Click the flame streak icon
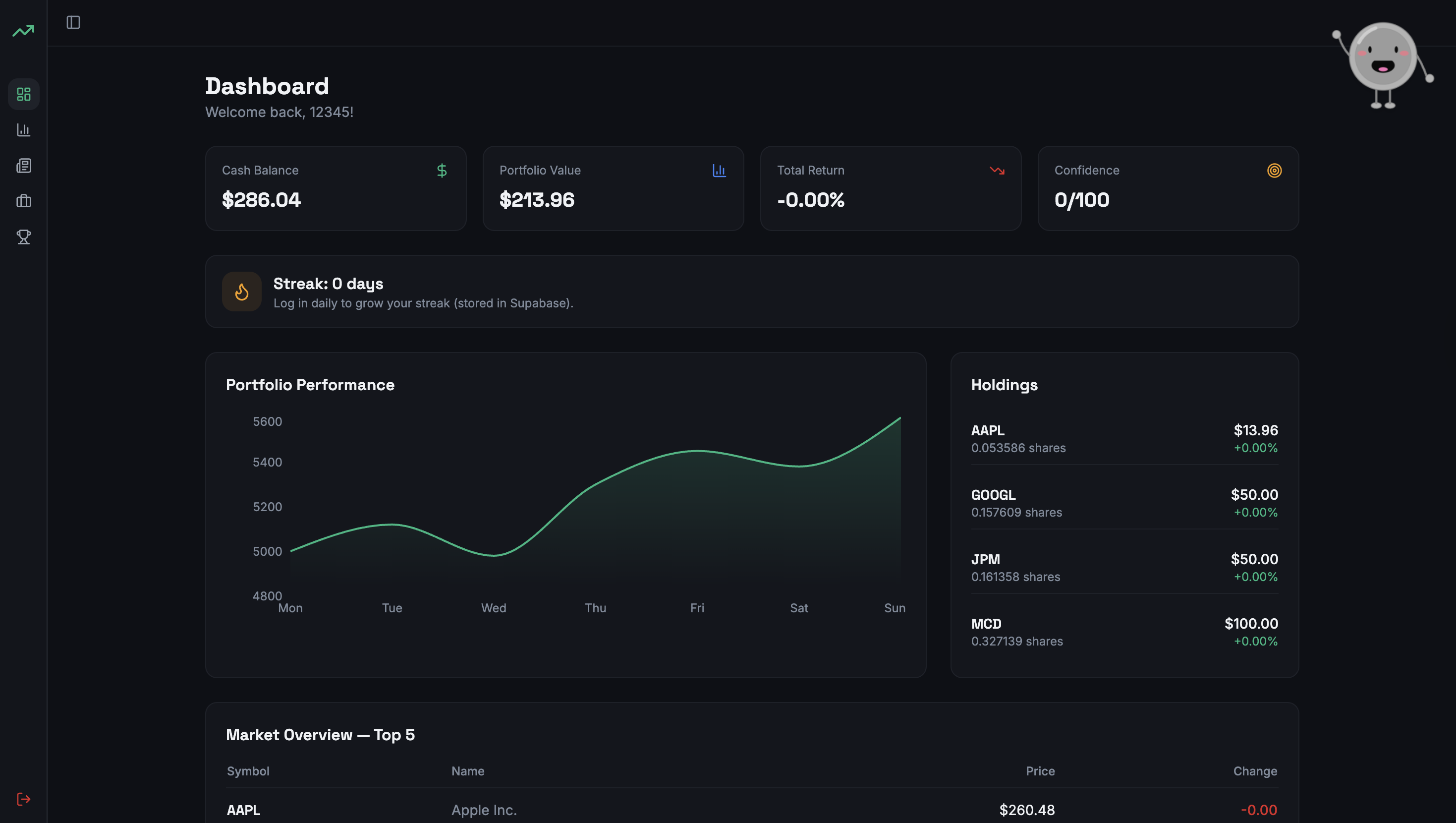Screen dimensions: 1456x823 pos(242,292)
